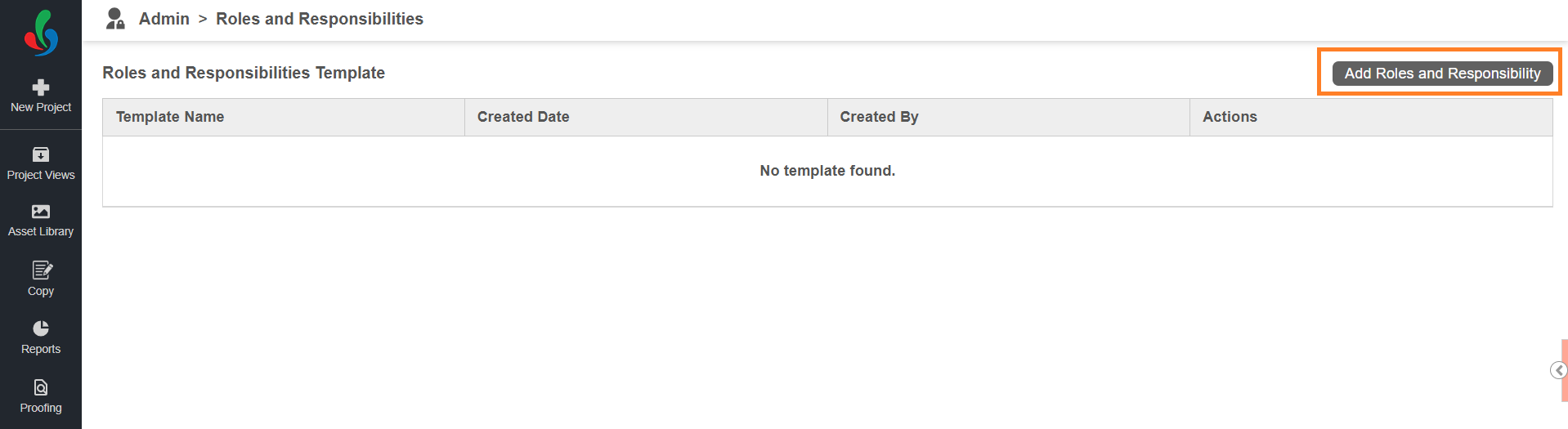This screenshot has height=429, width=1568.
Task: Select the Copy module icon
Action: pos(42,270)
